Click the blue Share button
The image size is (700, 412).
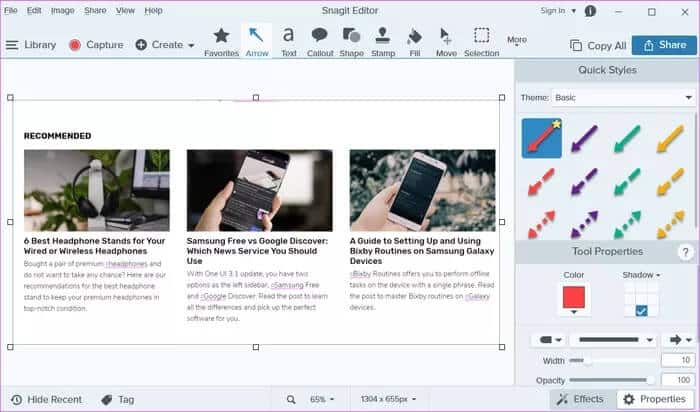point(664,45)
